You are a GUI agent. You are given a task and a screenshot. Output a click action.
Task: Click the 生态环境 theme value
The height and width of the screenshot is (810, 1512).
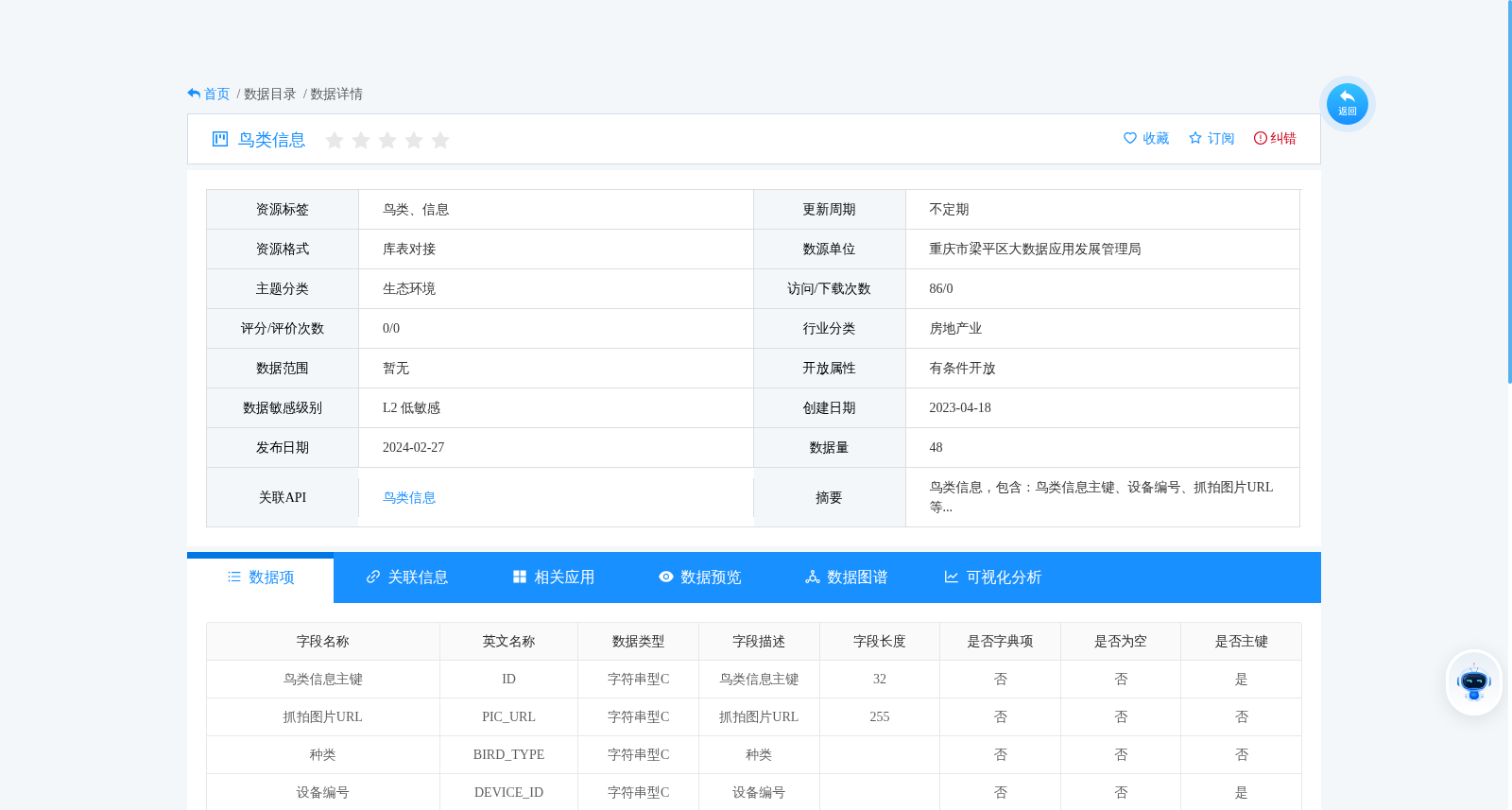[x=409, y=288]
